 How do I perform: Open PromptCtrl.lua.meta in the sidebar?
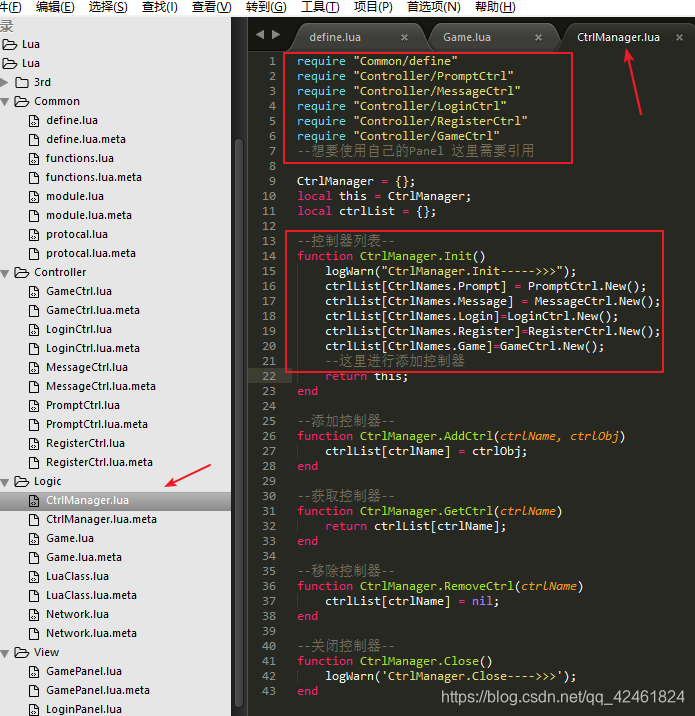(97, 425)
